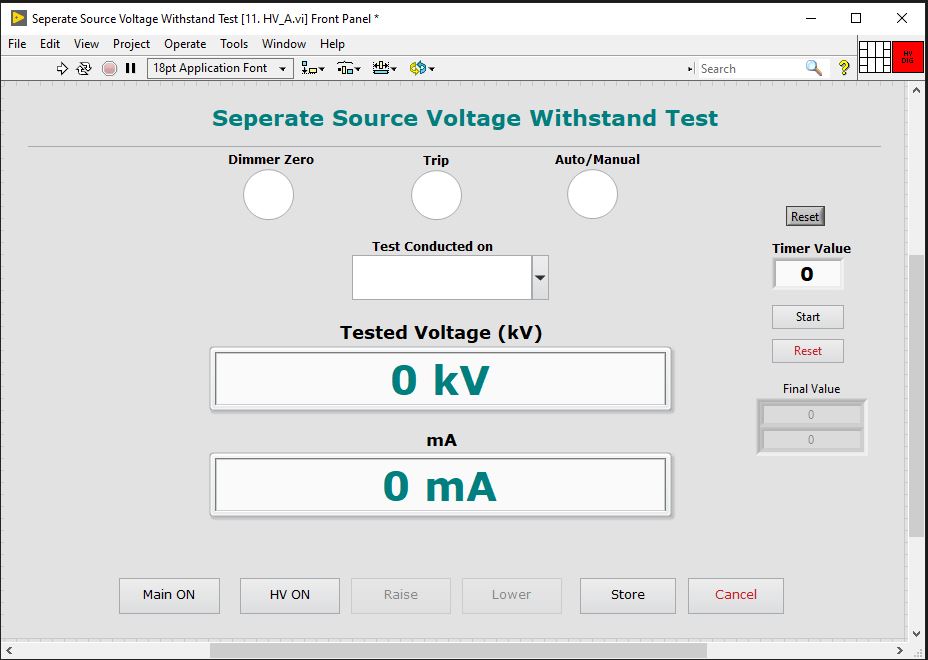Pause execution with the Pause icon
The image size is (928, 660).
131,69
